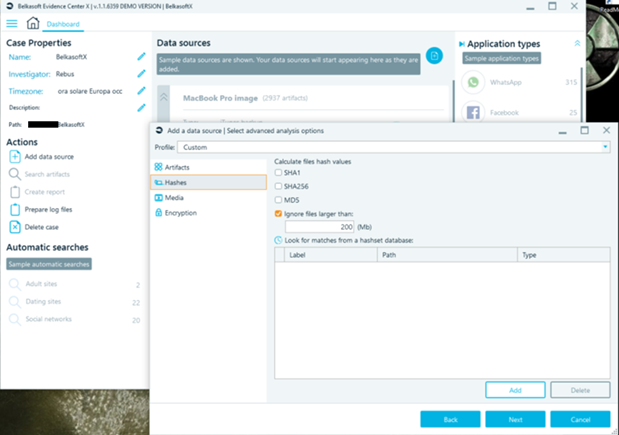
Task: Click the WhatsApp application icon
Action: pos(473,82)
